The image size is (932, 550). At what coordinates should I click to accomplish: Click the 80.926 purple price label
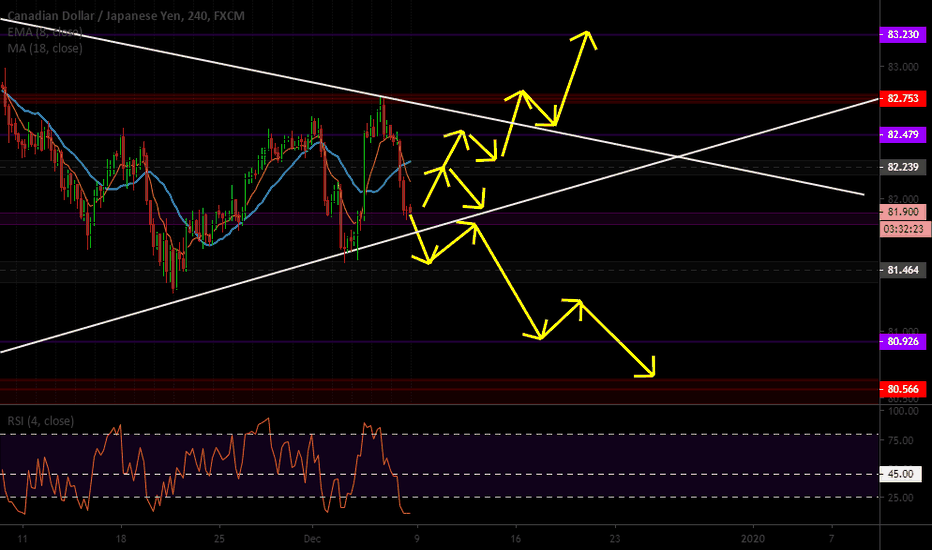(x=903, y=342)
